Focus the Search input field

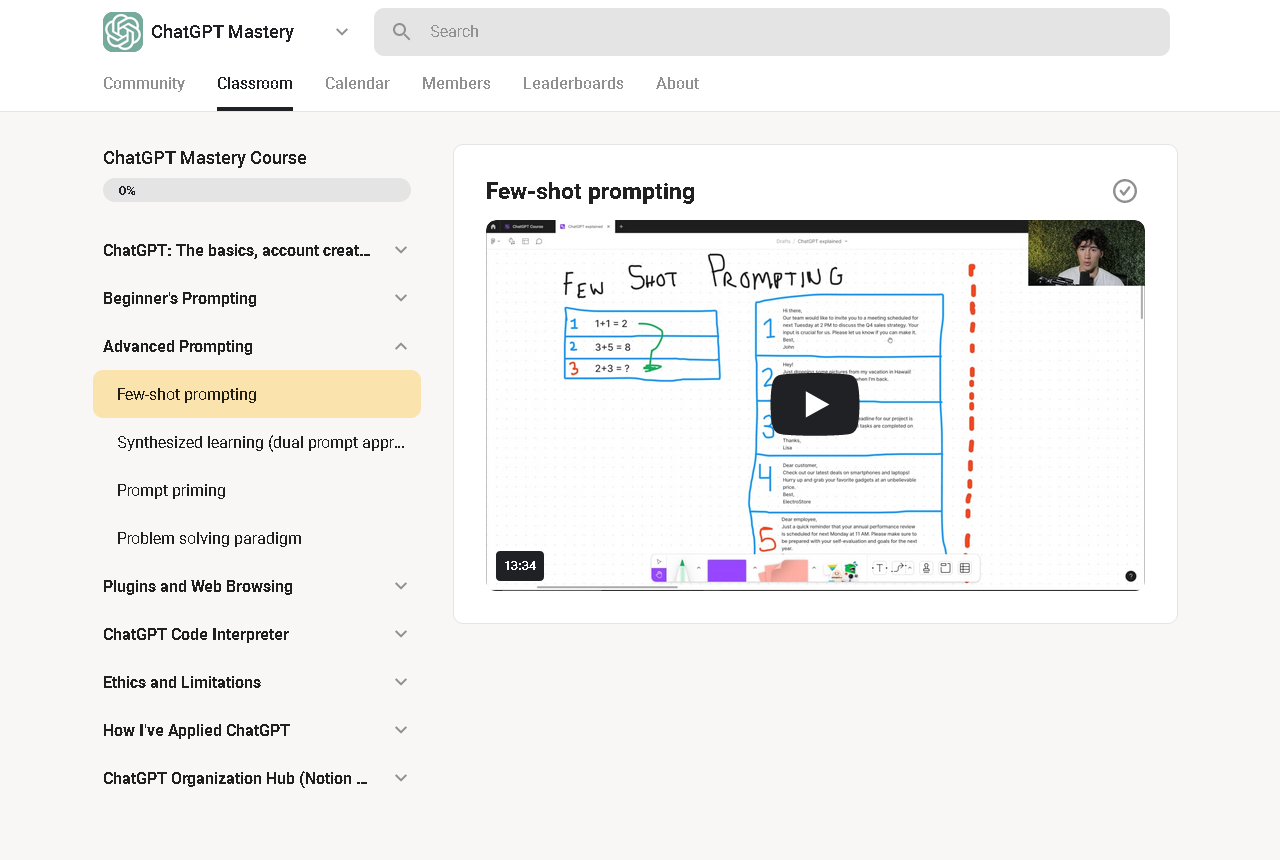tap(772, 32)
